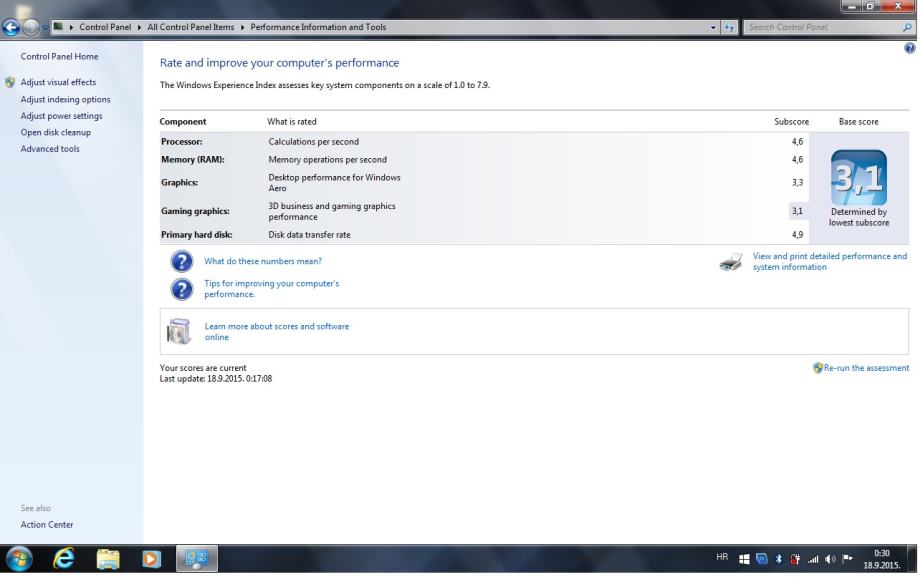Screen dimensions: 920x577
Task: Click the HR language indicator
Action: tap(722, 557)
